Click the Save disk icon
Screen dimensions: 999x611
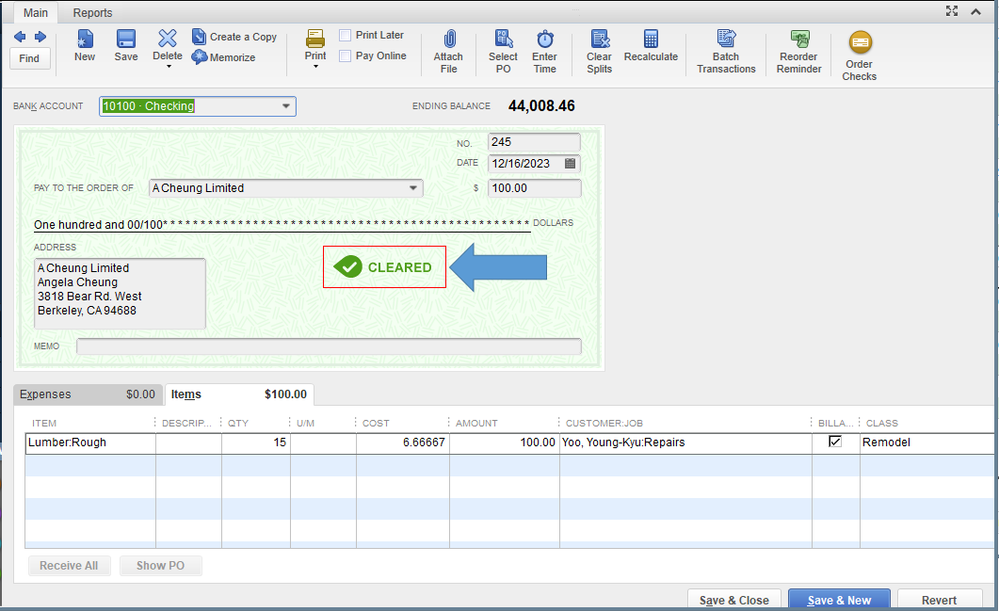tap(126, 39)
